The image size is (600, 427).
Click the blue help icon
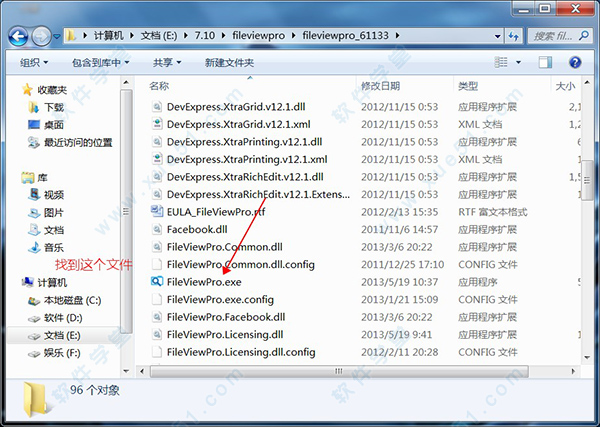coord(575,62)
